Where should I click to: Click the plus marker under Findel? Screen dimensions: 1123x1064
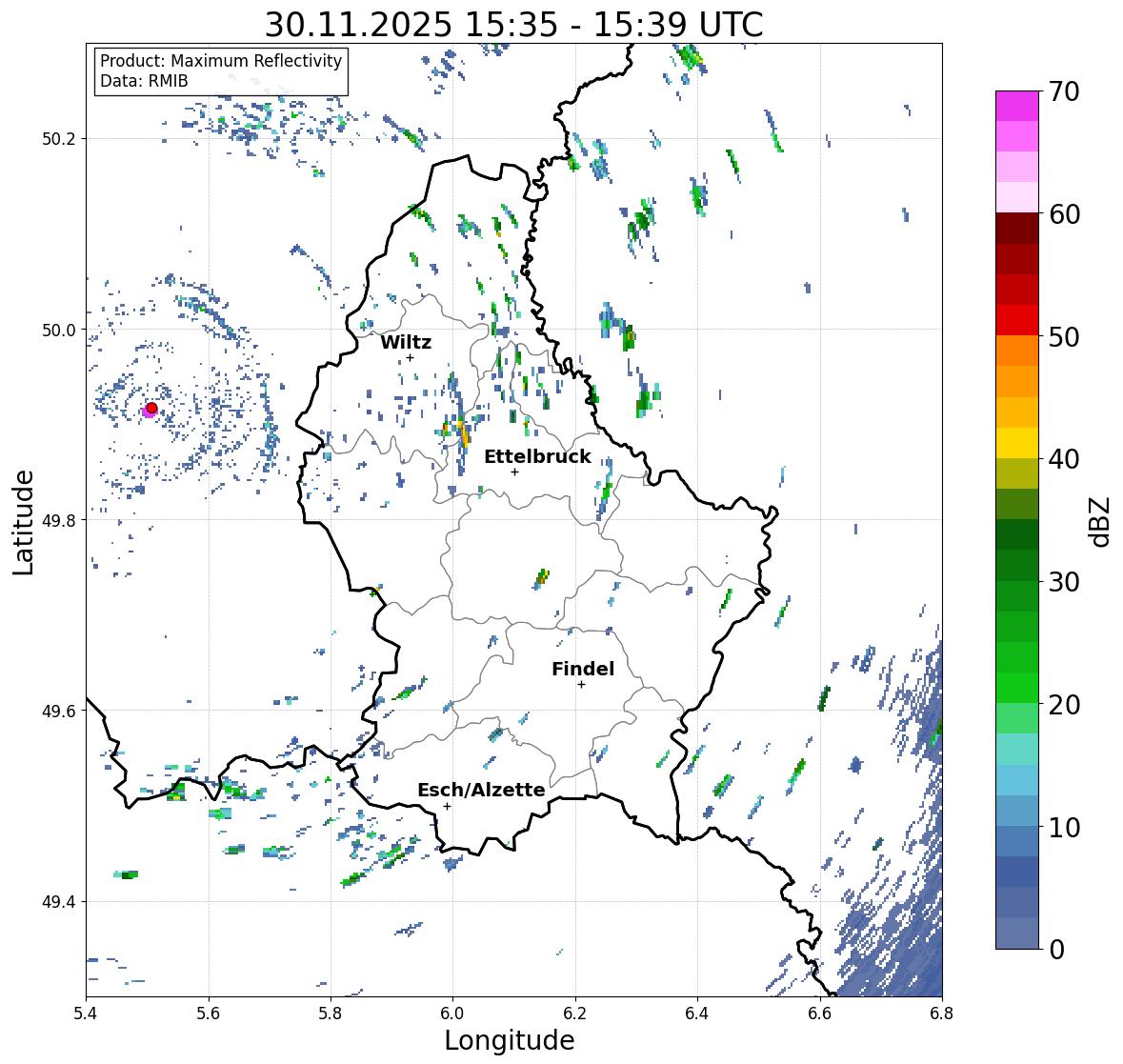[x=582, y=685]
